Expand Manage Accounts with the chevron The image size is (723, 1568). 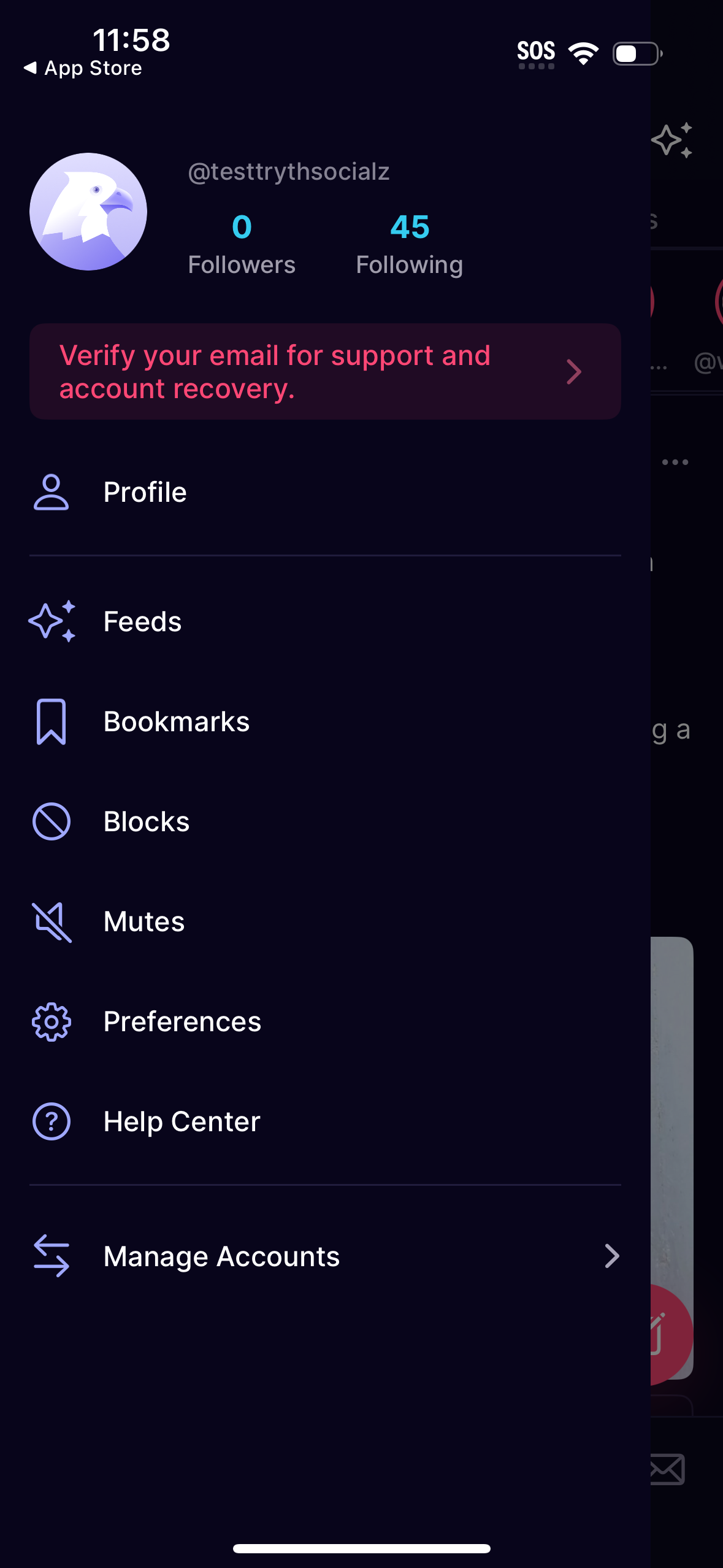pyautogui.click(x=611, y=1256)
